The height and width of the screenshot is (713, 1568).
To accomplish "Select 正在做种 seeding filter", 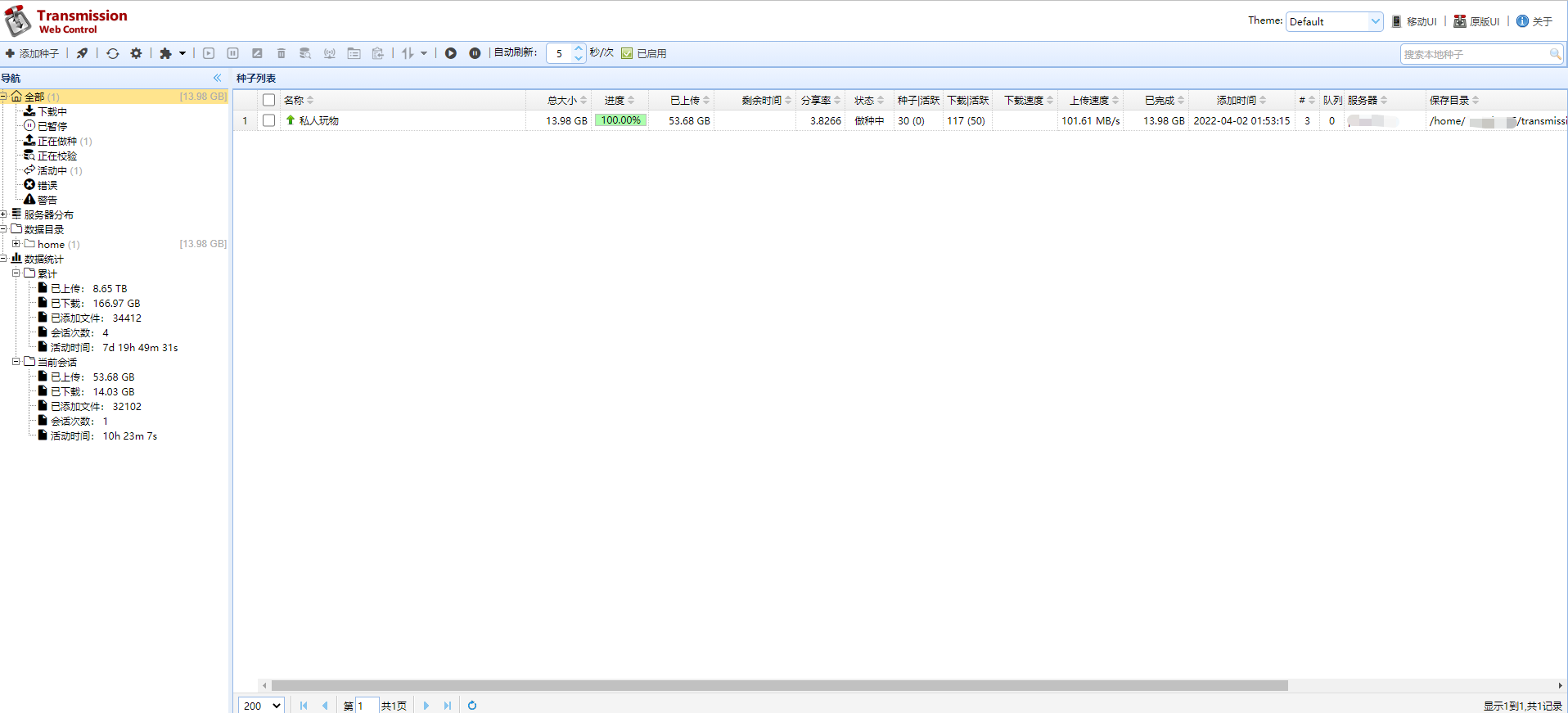I will [x=57, y=141].
